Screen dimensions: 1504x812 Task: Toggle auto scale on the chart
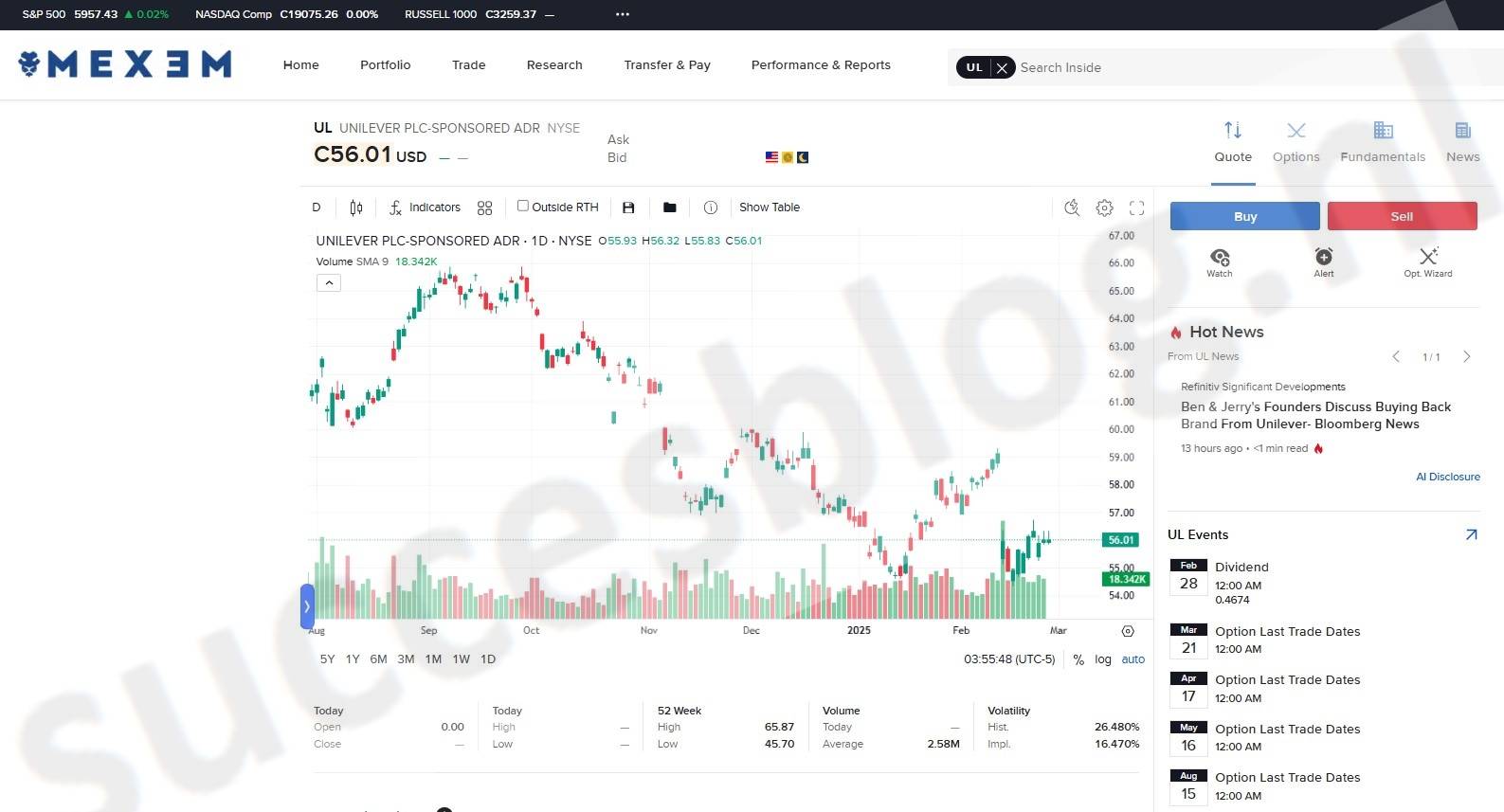tap(1133, 659)
